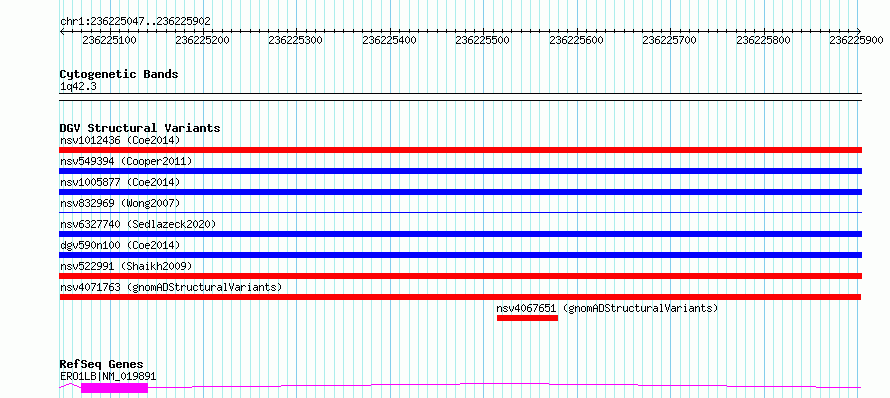890x398 pixels.
Task: Click ruler position 236225800
Action: 763,40
